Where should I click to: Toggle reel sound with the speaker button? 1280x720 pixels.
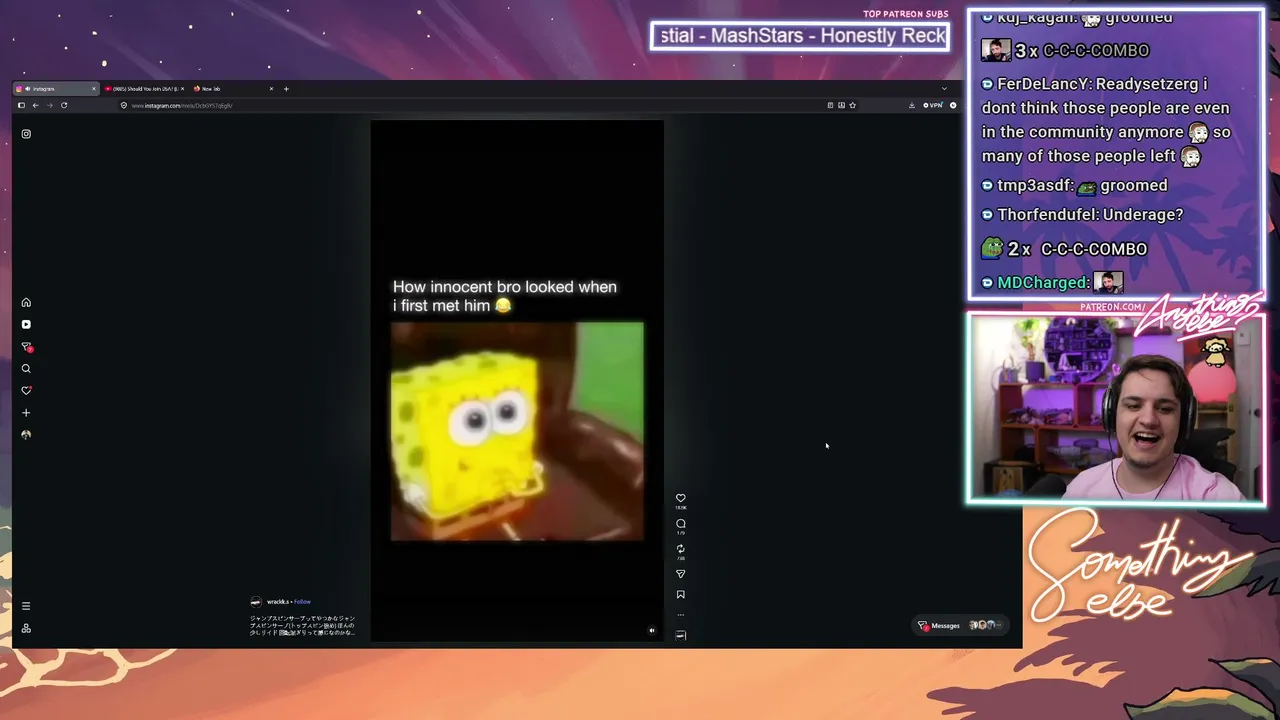tap(652, 631)
